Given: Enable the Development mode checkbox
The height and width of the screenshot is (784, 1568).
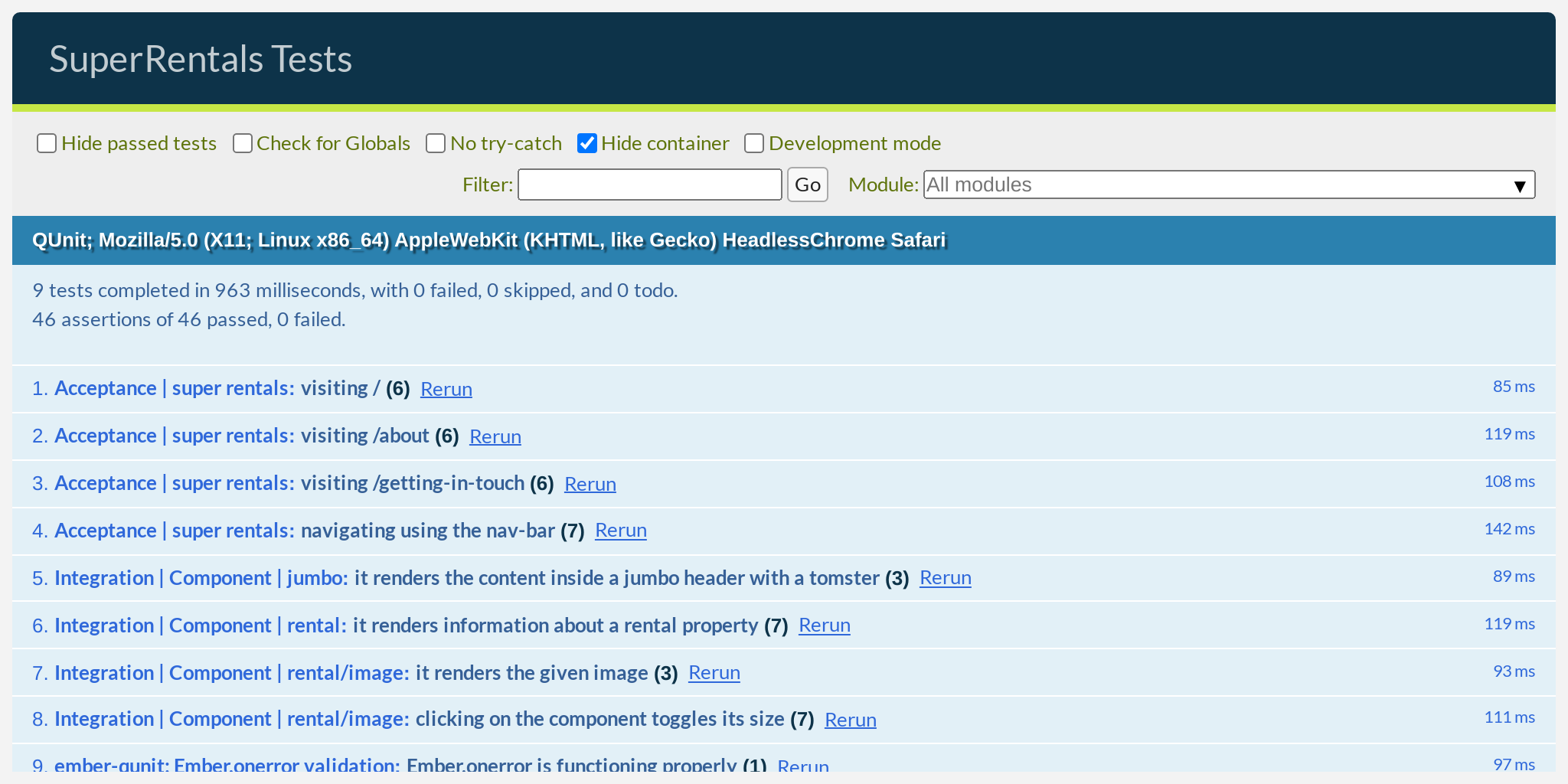Looking at the screenshot, I should [x=754, y=143].
